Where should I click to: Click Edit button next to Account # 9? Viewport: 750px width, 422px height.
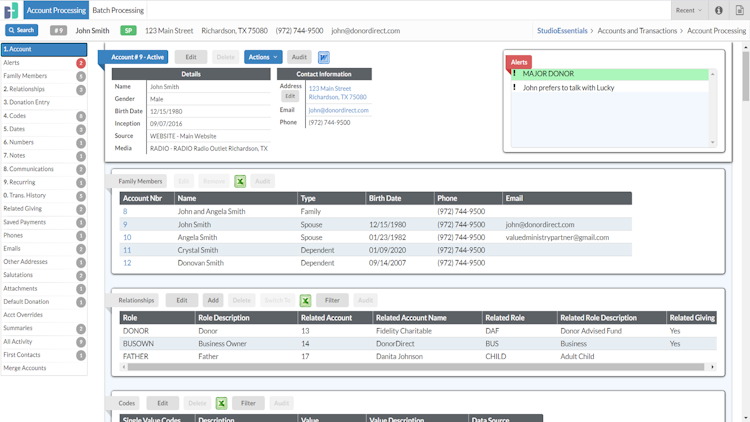[191, 57]
